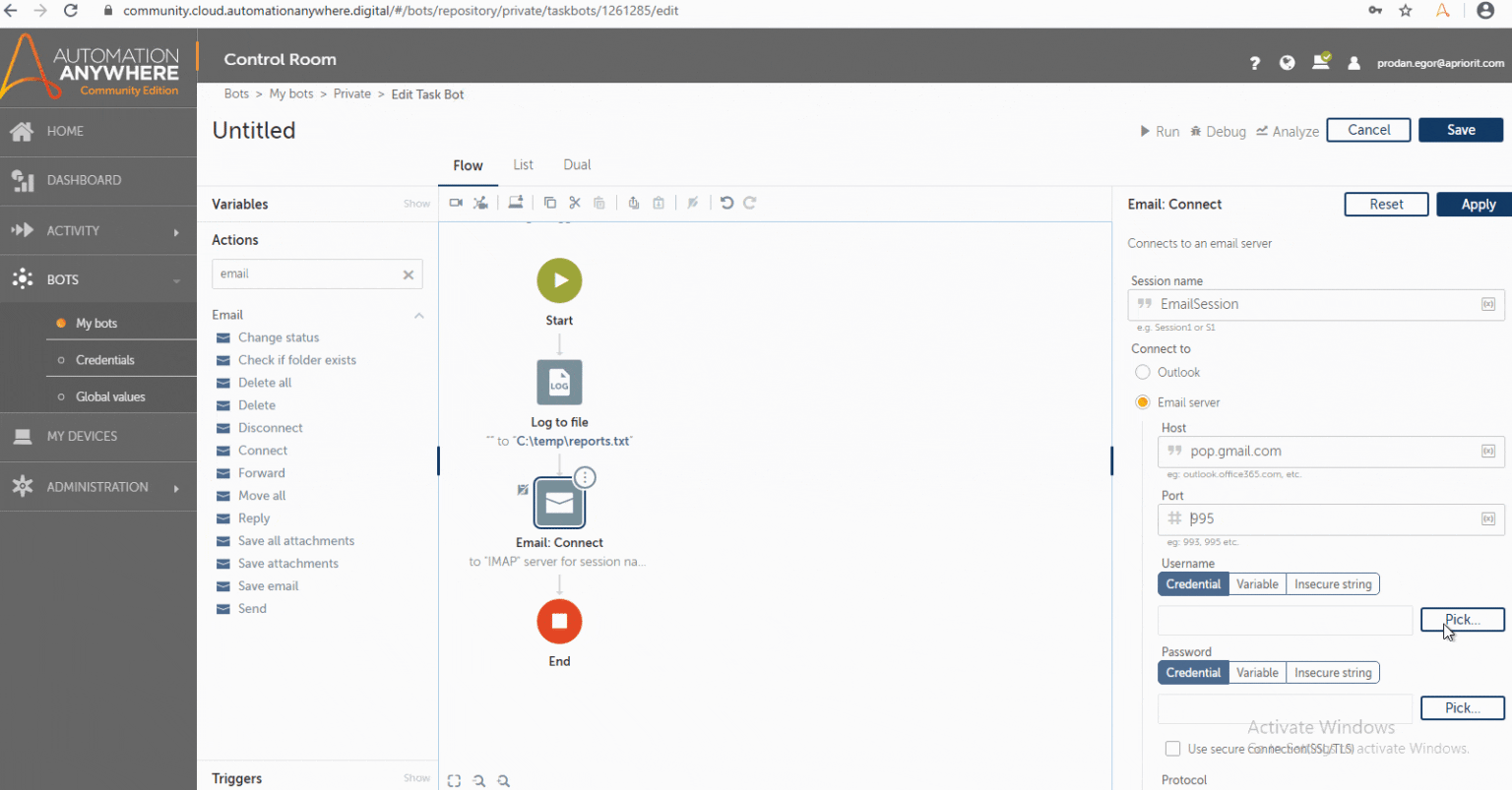Undo the last flow change

coord(726,203)
